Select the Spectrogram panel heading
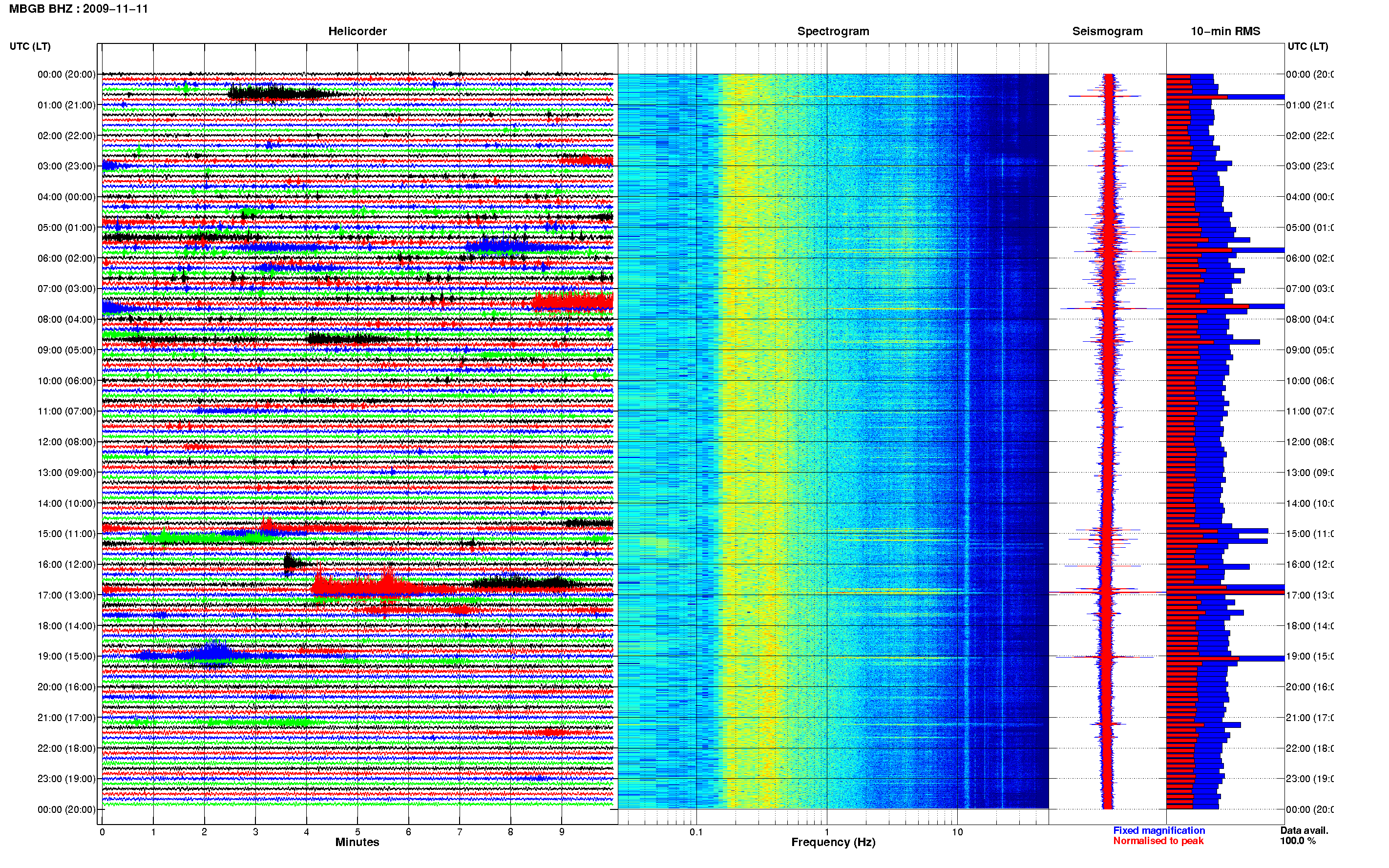The width and height of the screenshot is (1389, 868). point(833,31)
